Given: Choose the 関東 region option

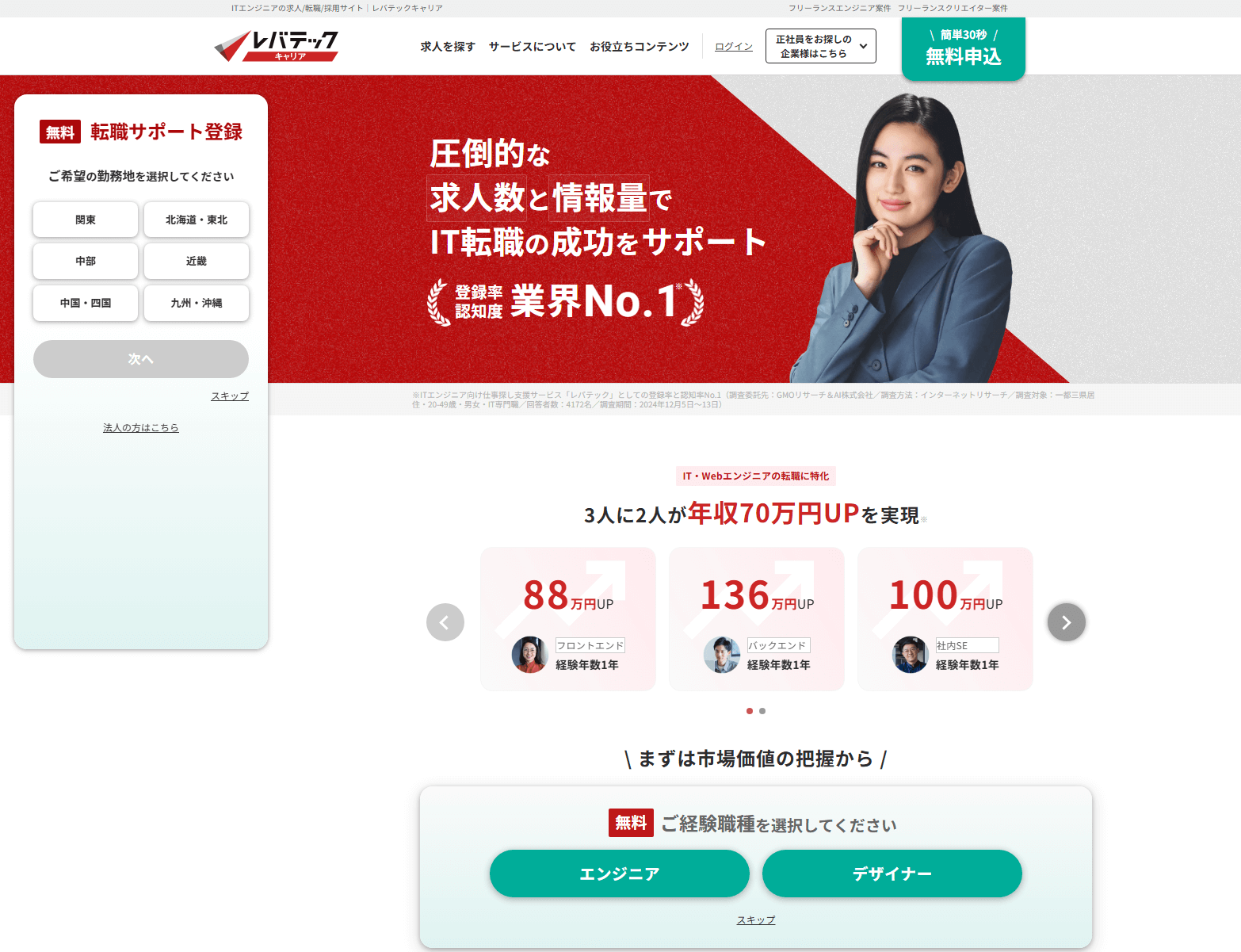Looking at the screenshot, I should pos(86,220).
